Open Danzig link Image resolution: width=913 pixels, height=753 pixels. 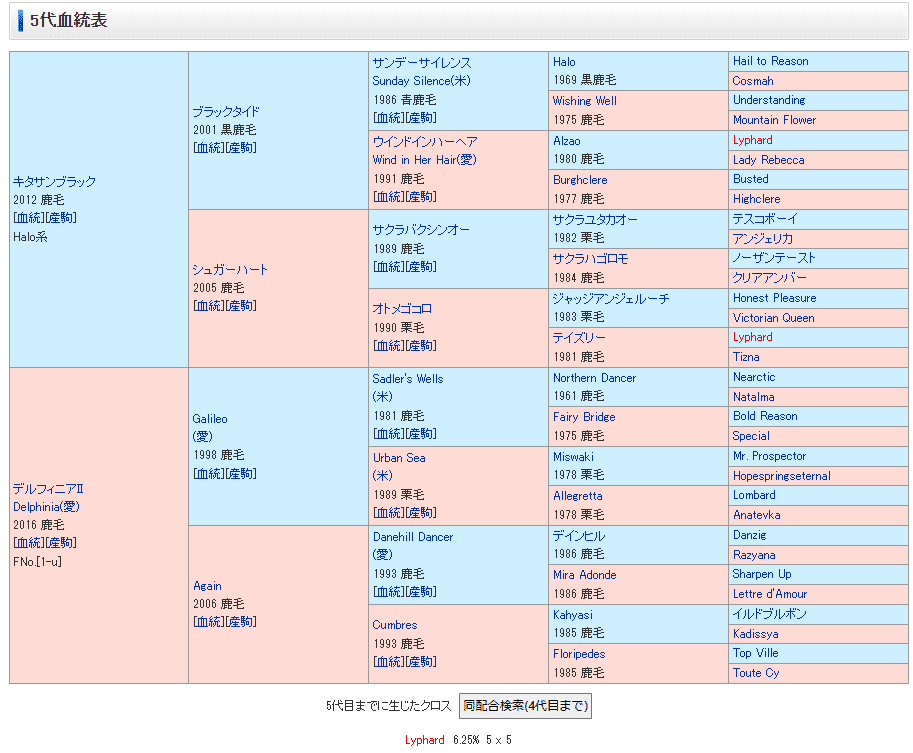[749, 535]
